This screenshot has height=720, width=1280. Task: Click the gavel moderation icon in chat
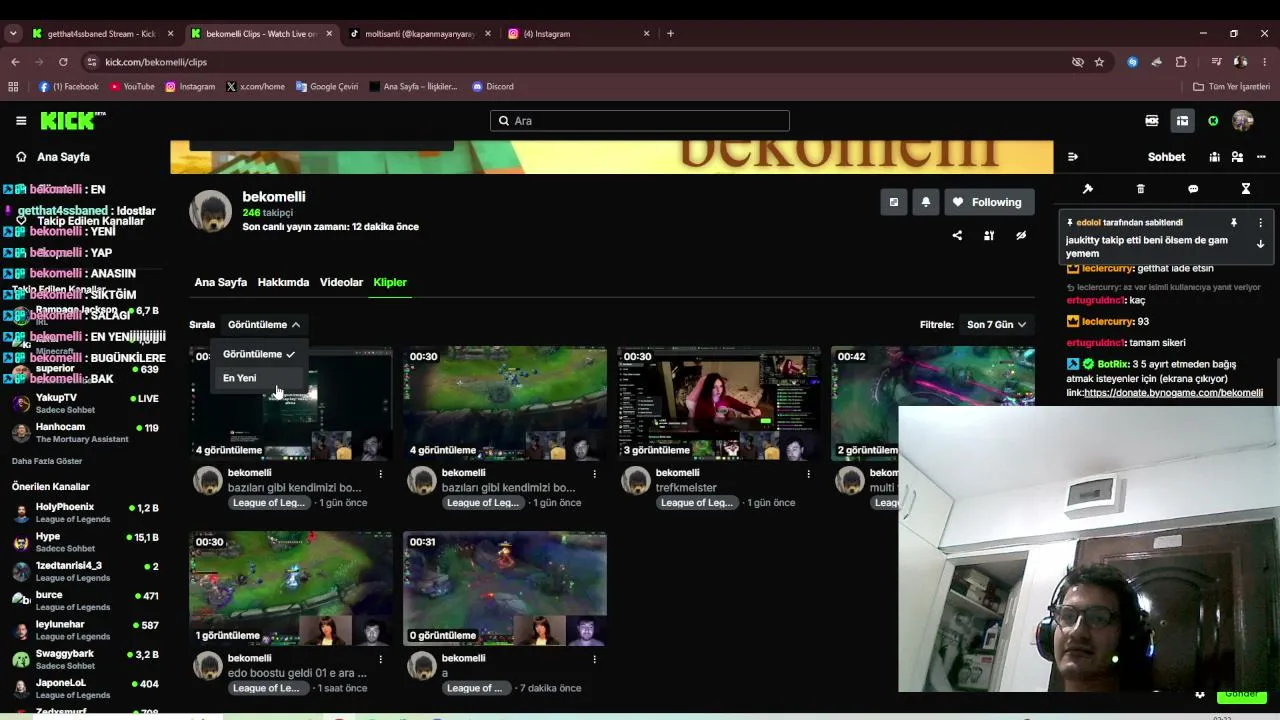tap(1088, 189)
